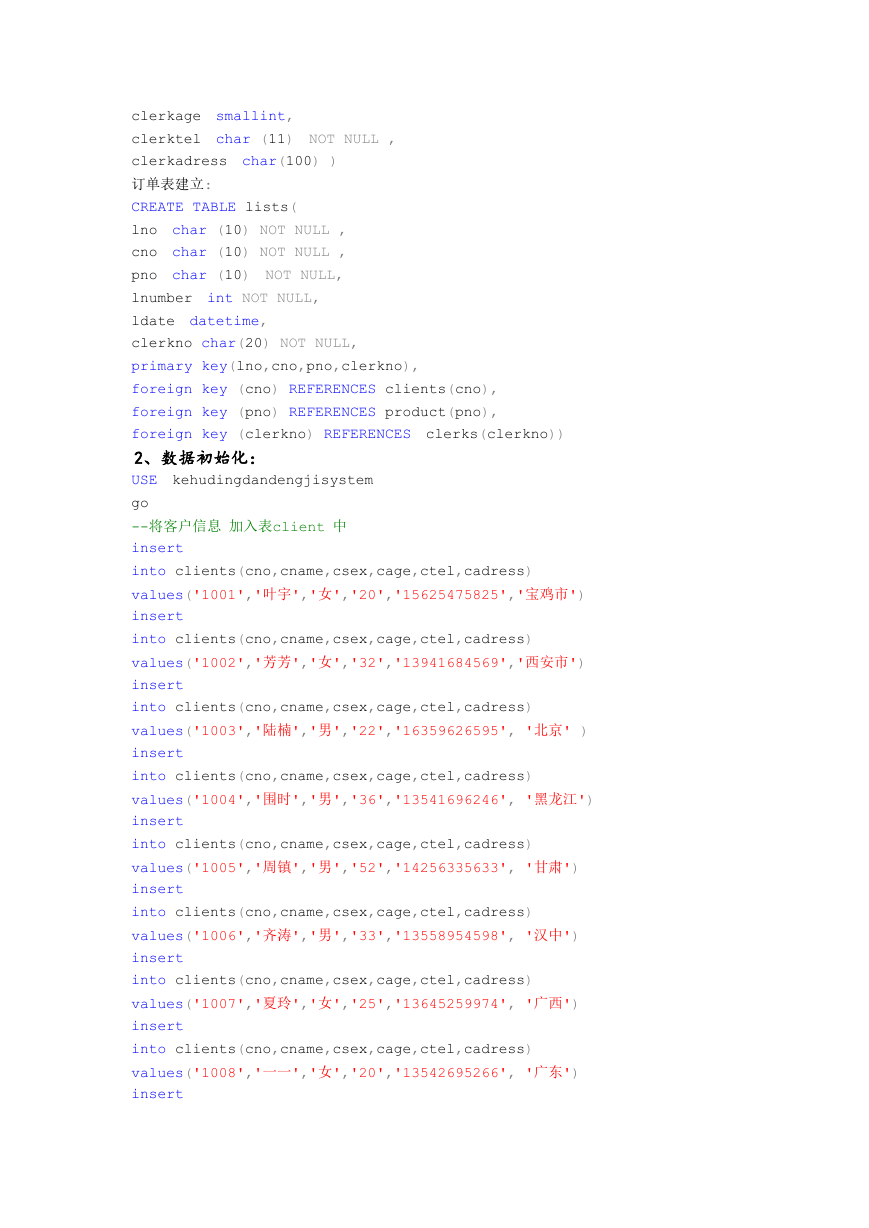The width and height of the screenshot is (869, 1228).
Task: Click the address value '黑龙江'
Action: coord(555,799)
